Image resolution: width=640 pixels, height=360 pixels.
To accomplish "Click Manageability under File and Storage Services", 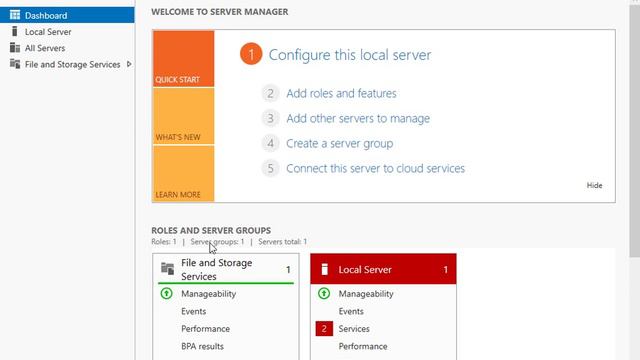I will pyautogui.click(x=209, y=294).
